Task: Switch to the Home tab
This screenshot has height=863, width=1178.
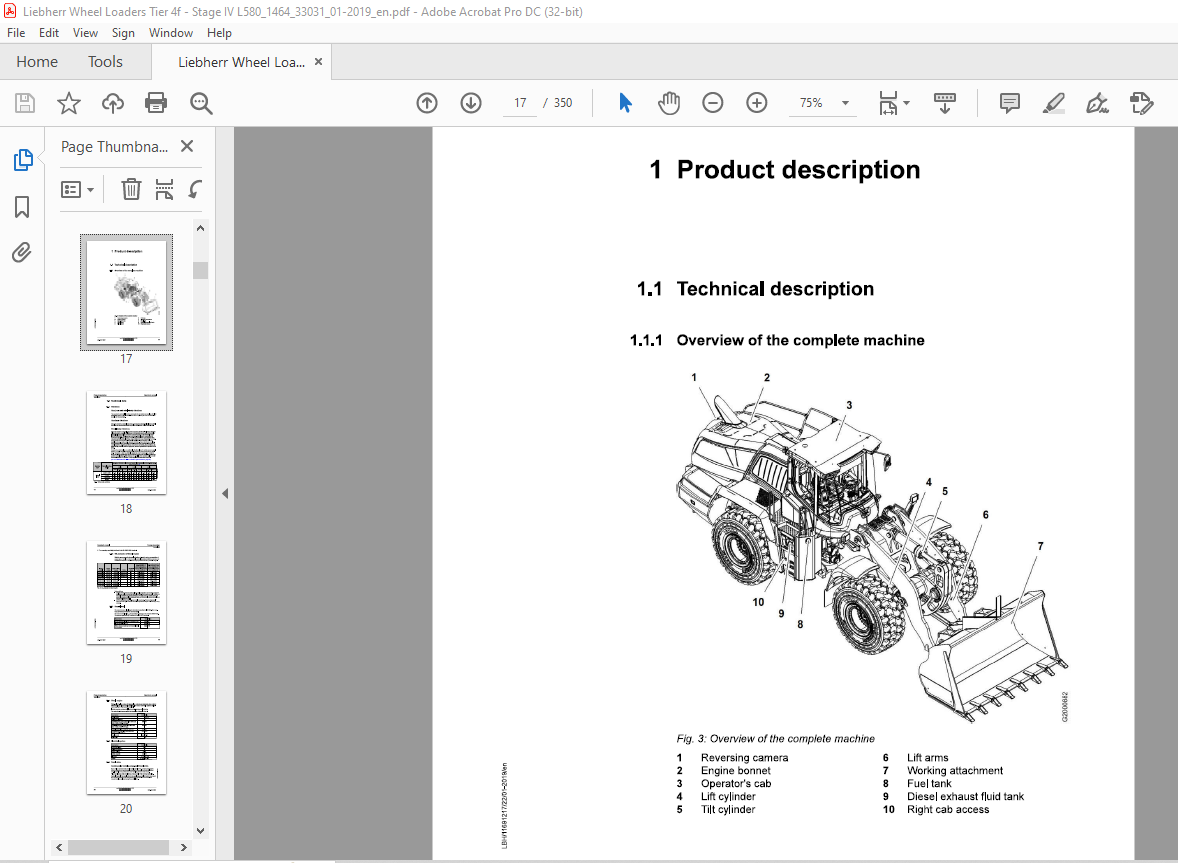Action: (x=37, y=62)
